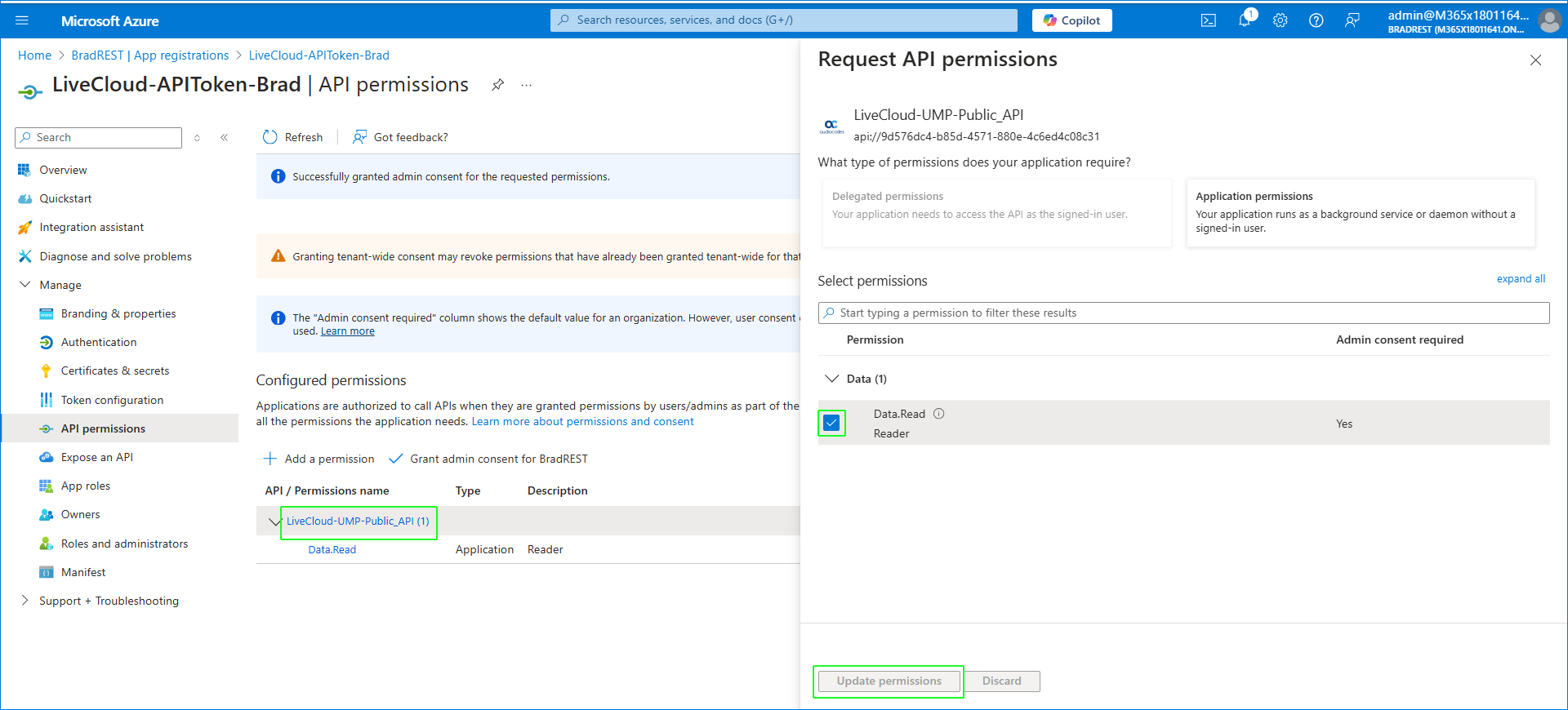
Task: Click Grant admin consent for BradREST
Action: [x=488, y=459]
